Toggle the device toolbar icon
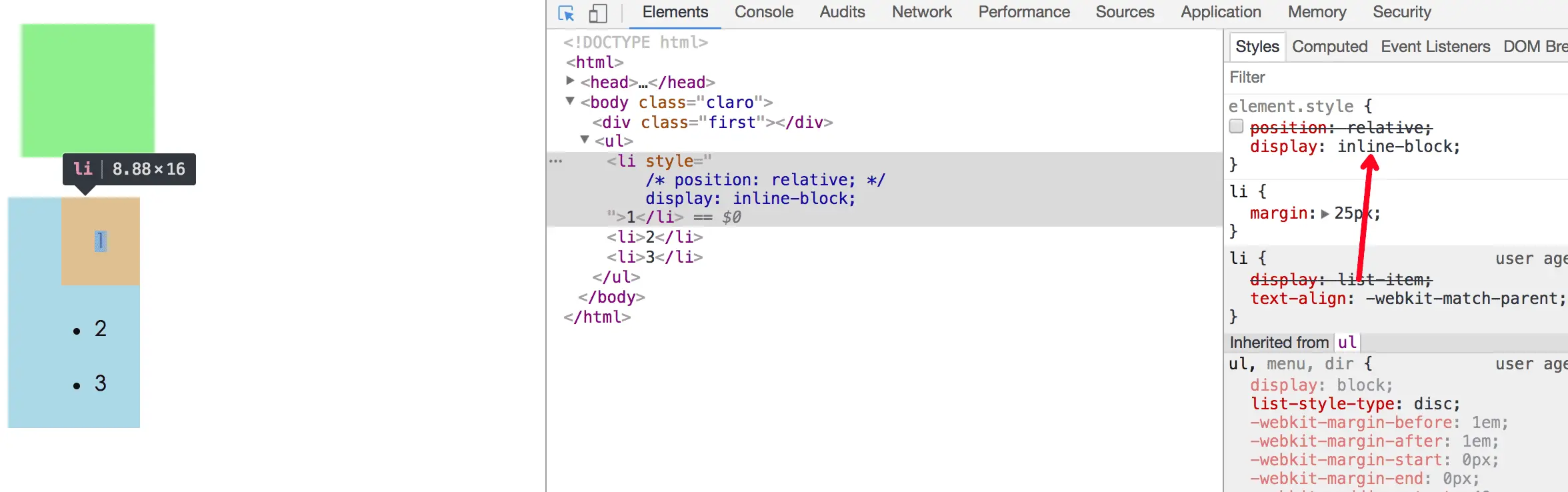1568x492 pixels. click(x=598, y=13)
